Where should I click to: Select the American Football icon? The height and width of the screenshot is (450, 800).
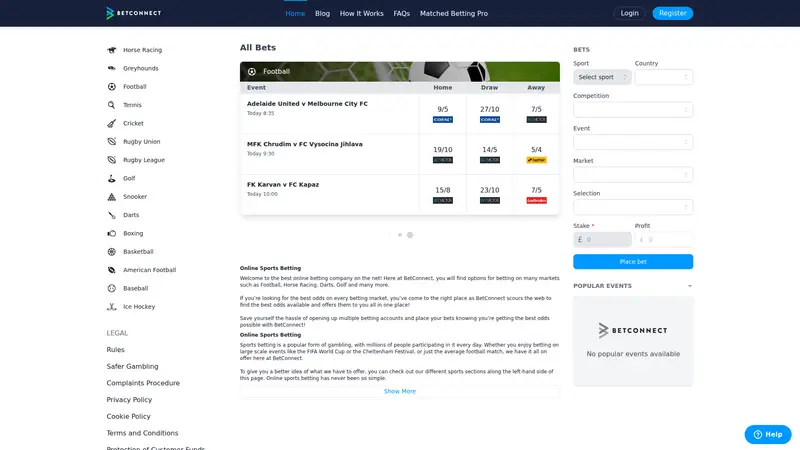pyautogui.click(x=112, y=270)
